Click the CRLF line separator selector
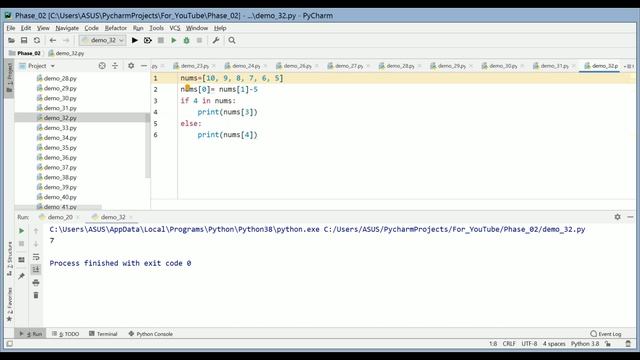This screenshot has height=360, width=640. (509, 344)
